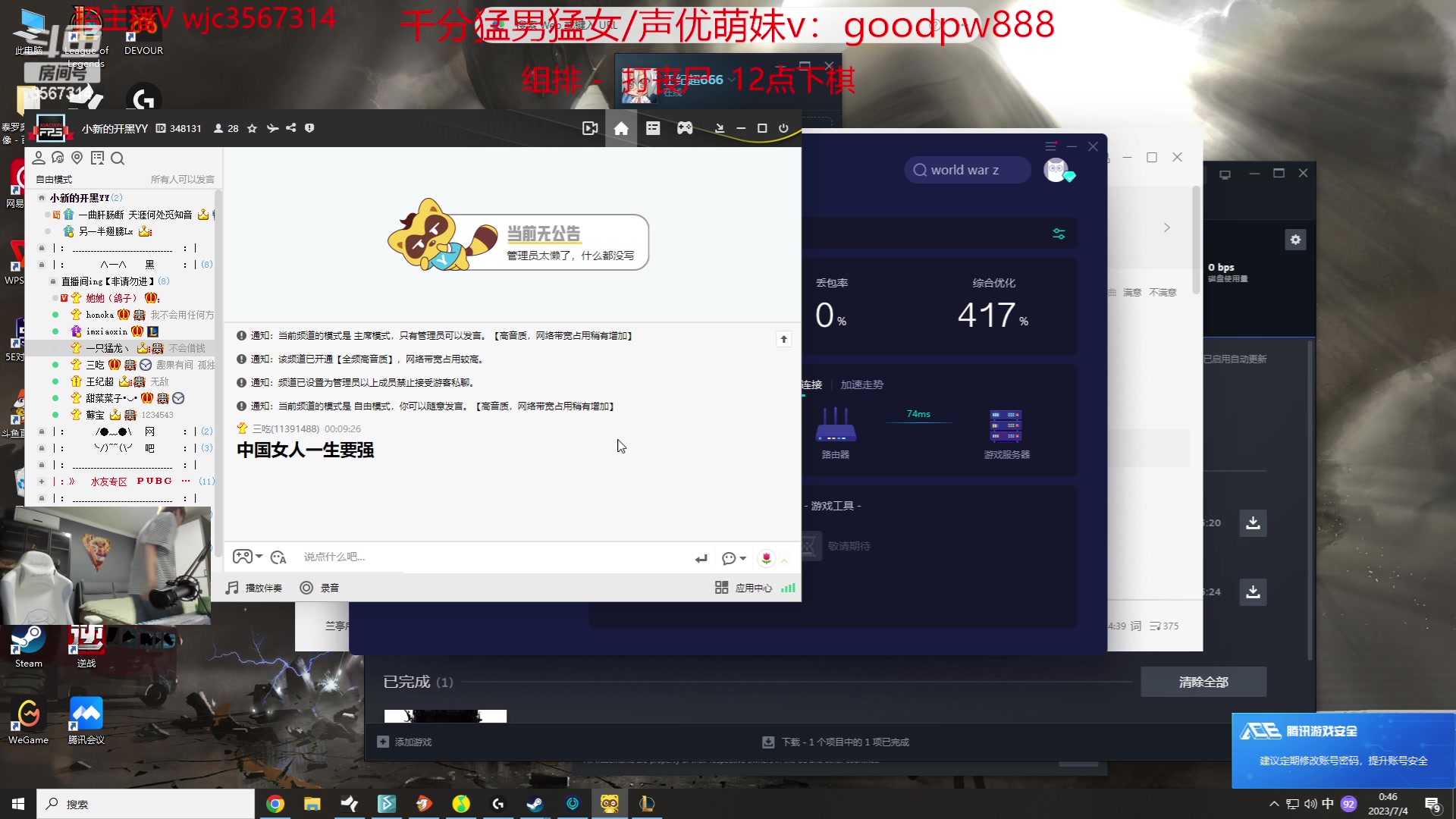Screen dimensions: 1456x819
Task: Open File Explorer from the taskbar
Action: [x=312, y=804]
